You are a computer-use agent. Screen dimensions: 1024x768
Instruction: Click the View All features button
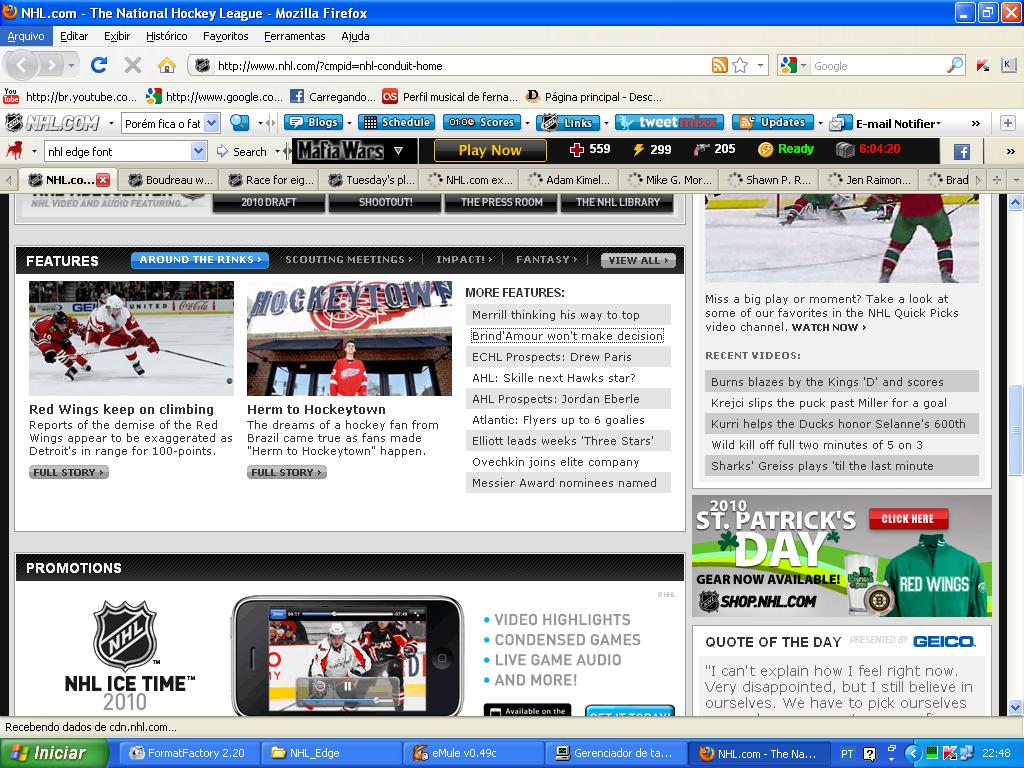click(637, 260)
